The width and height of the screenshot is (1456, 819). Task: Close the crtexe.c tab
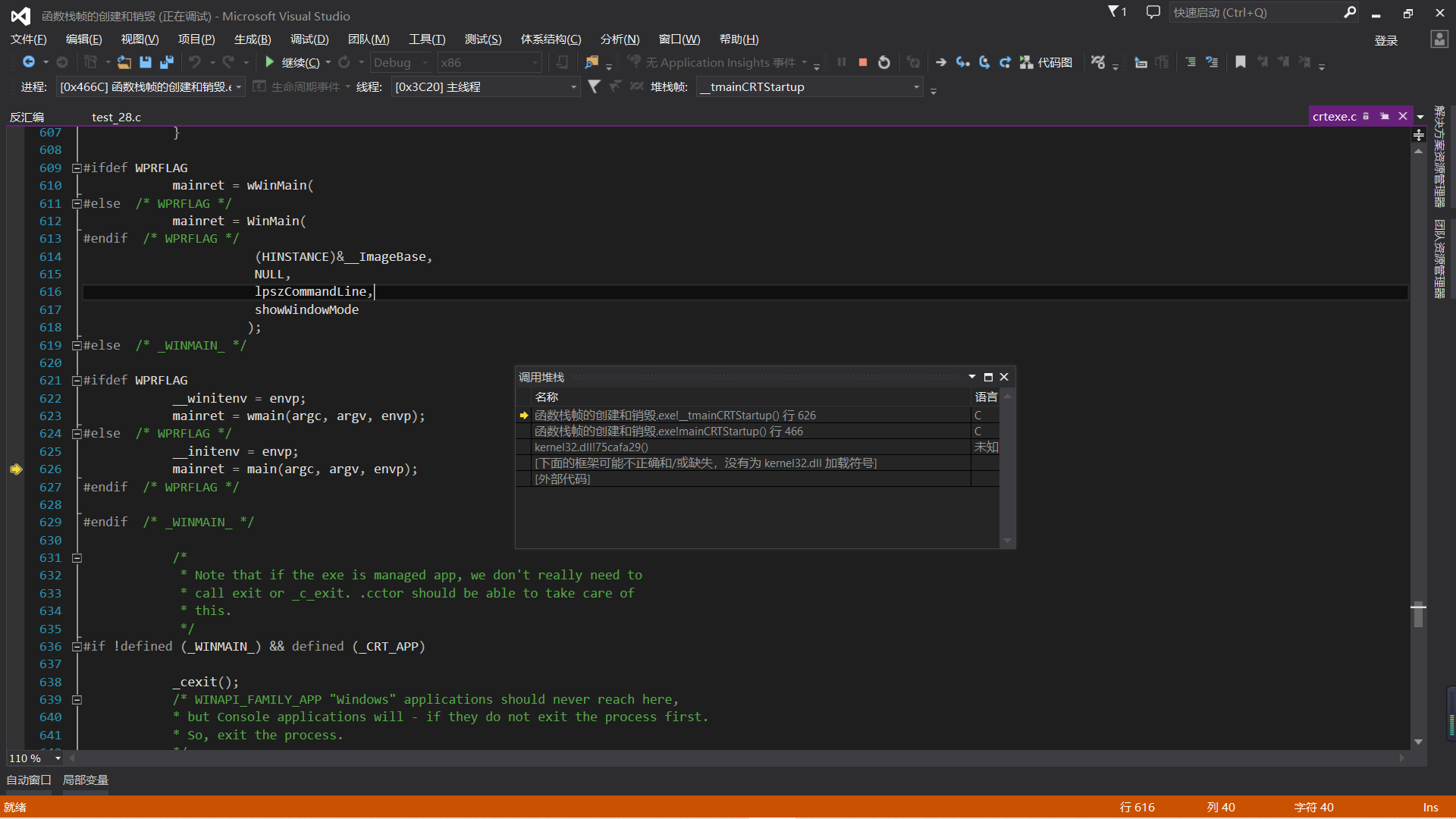pos(1403,116)
